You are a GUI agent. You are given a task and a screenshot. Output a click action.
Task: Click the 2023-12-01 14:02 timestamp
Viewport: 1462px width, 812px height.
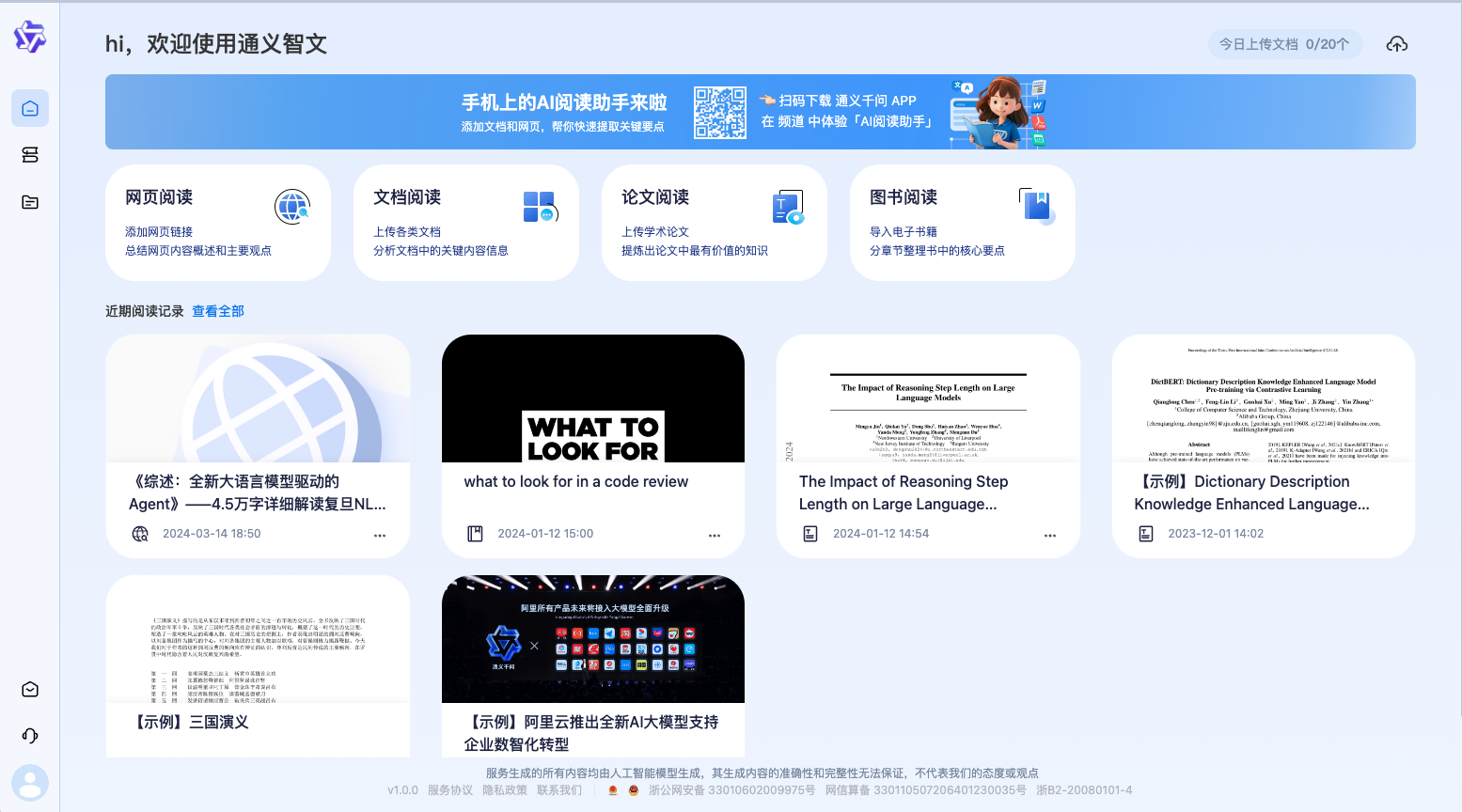(1216, 534)
